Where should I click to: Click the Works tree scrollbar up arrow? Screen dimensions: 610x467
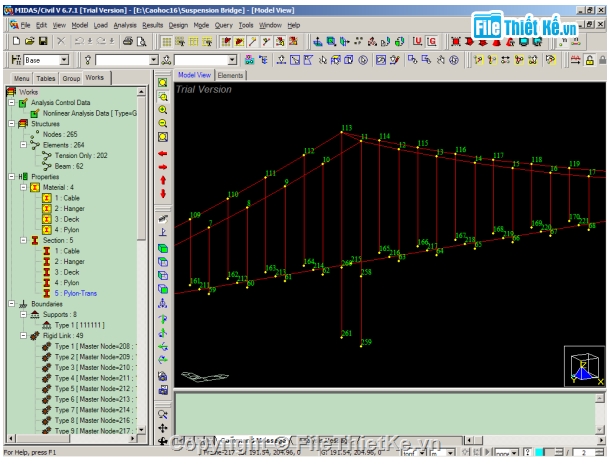pyautogui.click(x=141, y=92)
